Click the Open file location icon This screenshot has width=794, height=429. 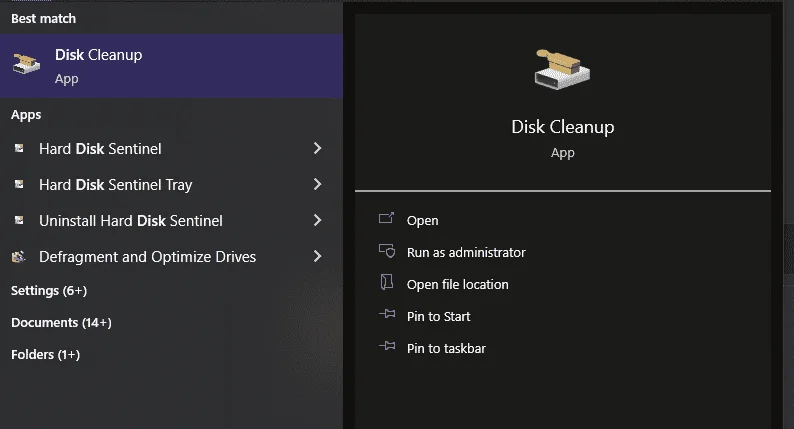386,282
